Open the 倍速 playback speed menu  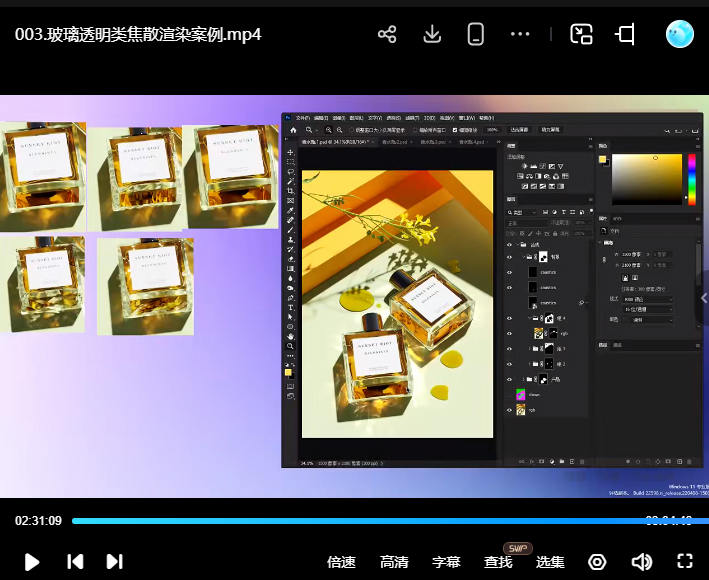(341, 562)
